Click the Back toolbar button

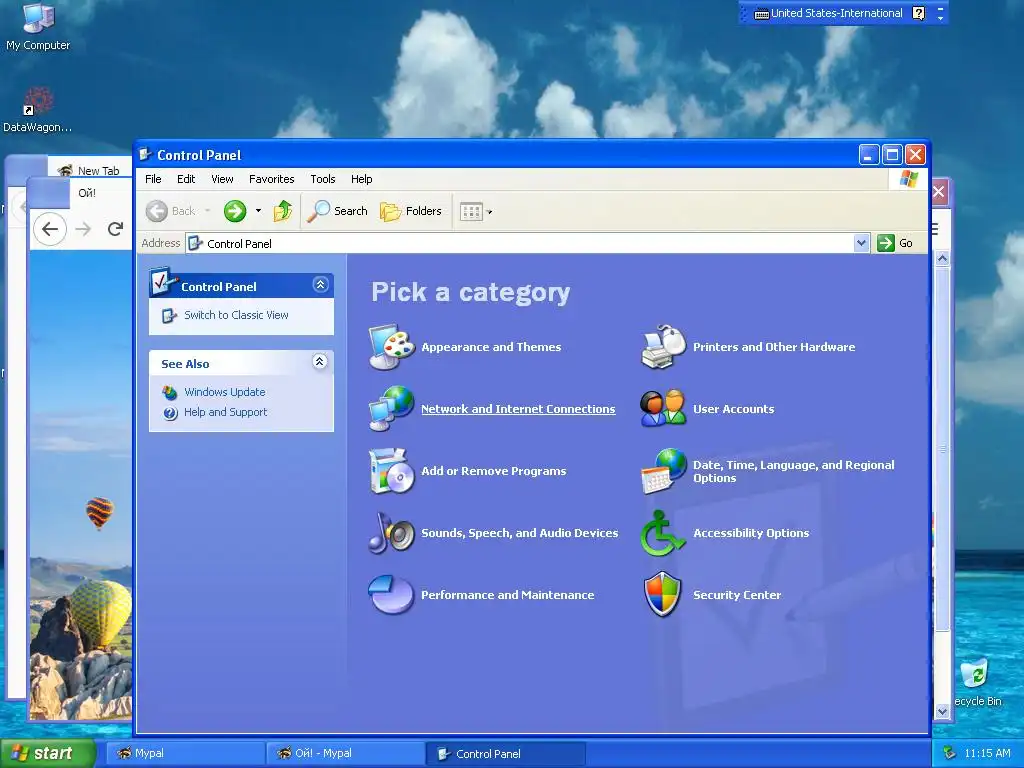pos(171,211)
